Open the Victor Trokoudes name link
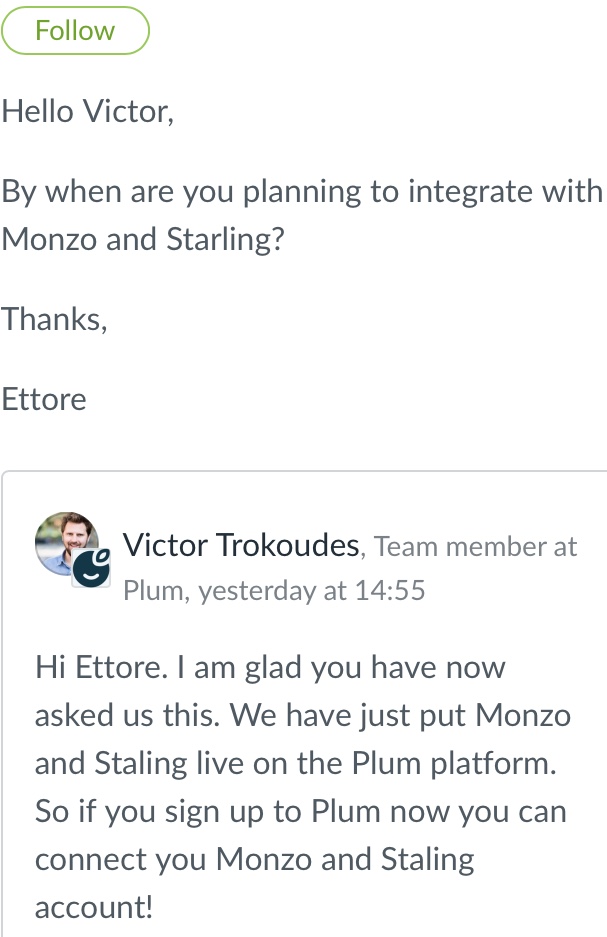 (x=241, y=545)
